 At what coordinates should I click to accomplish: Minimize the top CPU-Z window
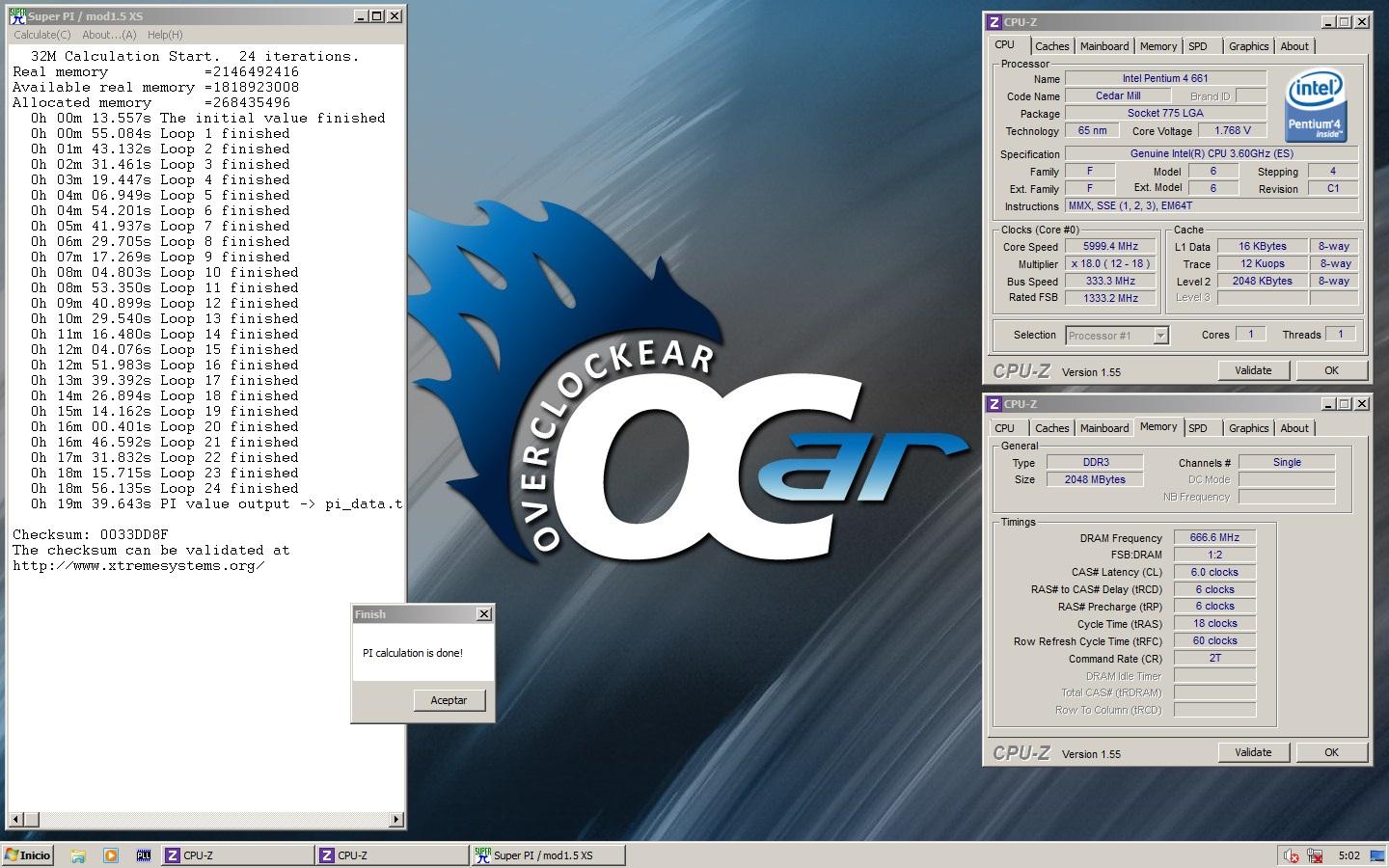1328,22
